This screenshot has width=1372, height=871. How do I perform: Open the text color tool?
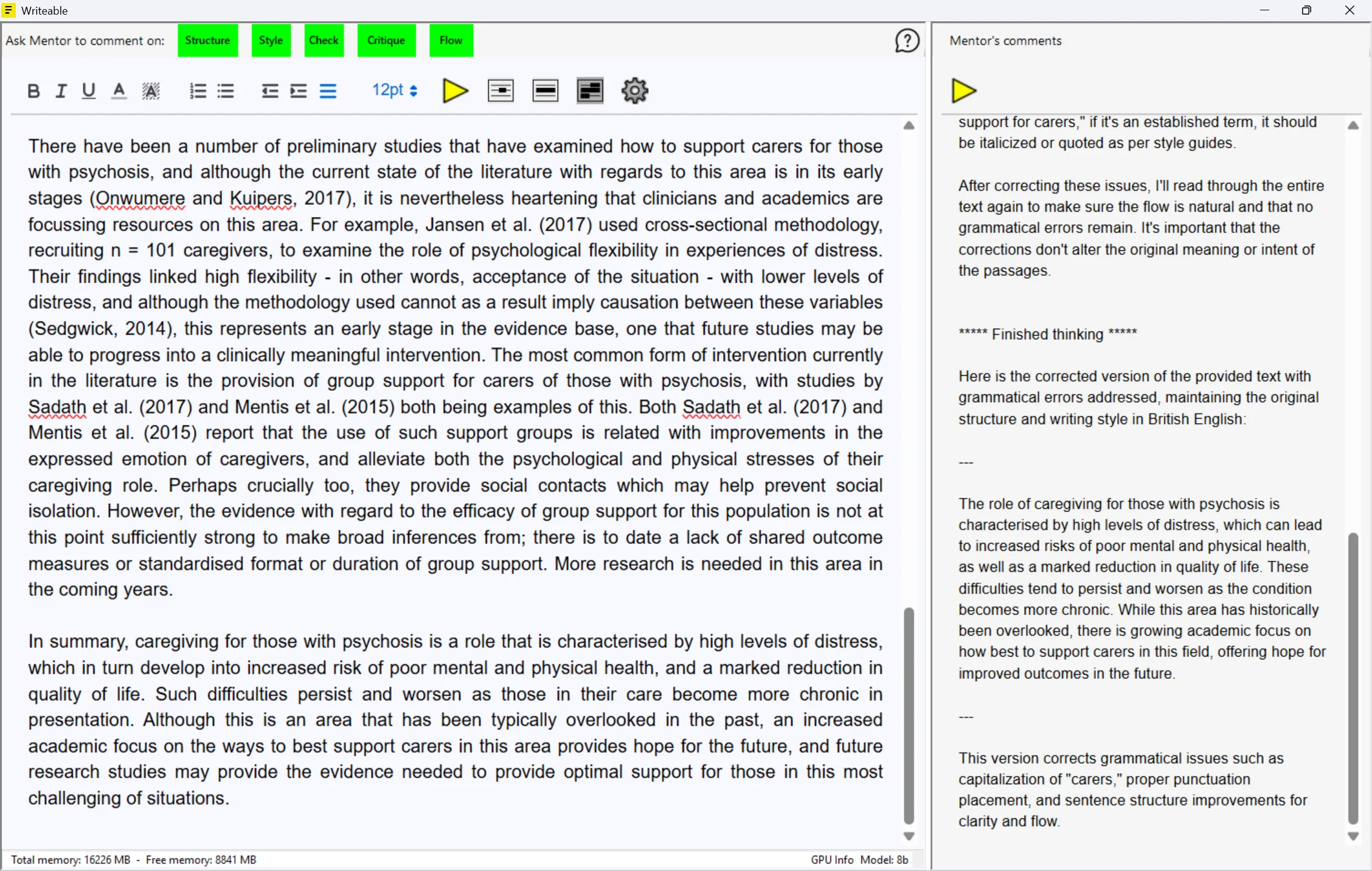(x=119, y=91)
